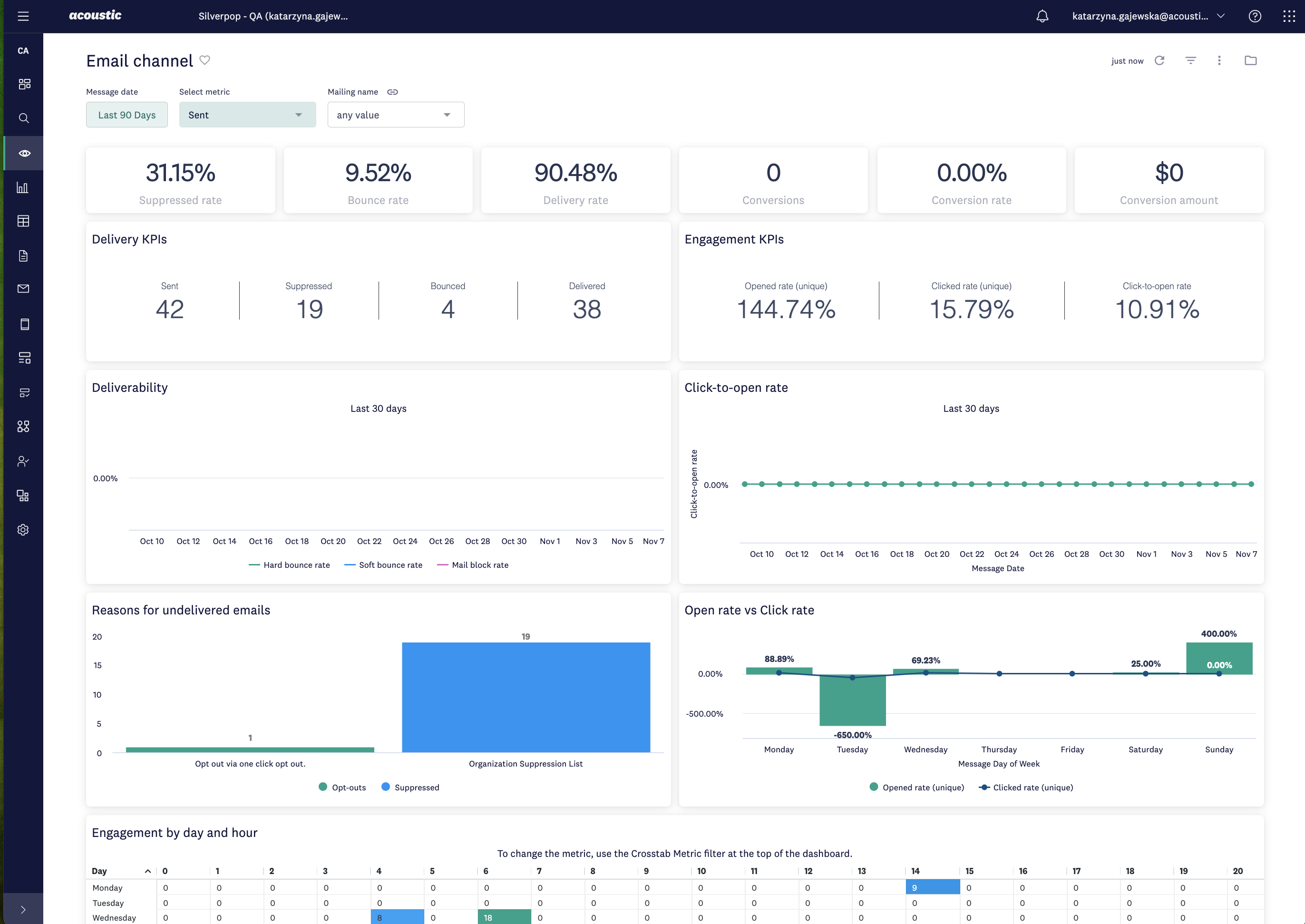1305x924 pixels.
Task: Refresh the dashboard data
Action: [x=1159, y=60]
